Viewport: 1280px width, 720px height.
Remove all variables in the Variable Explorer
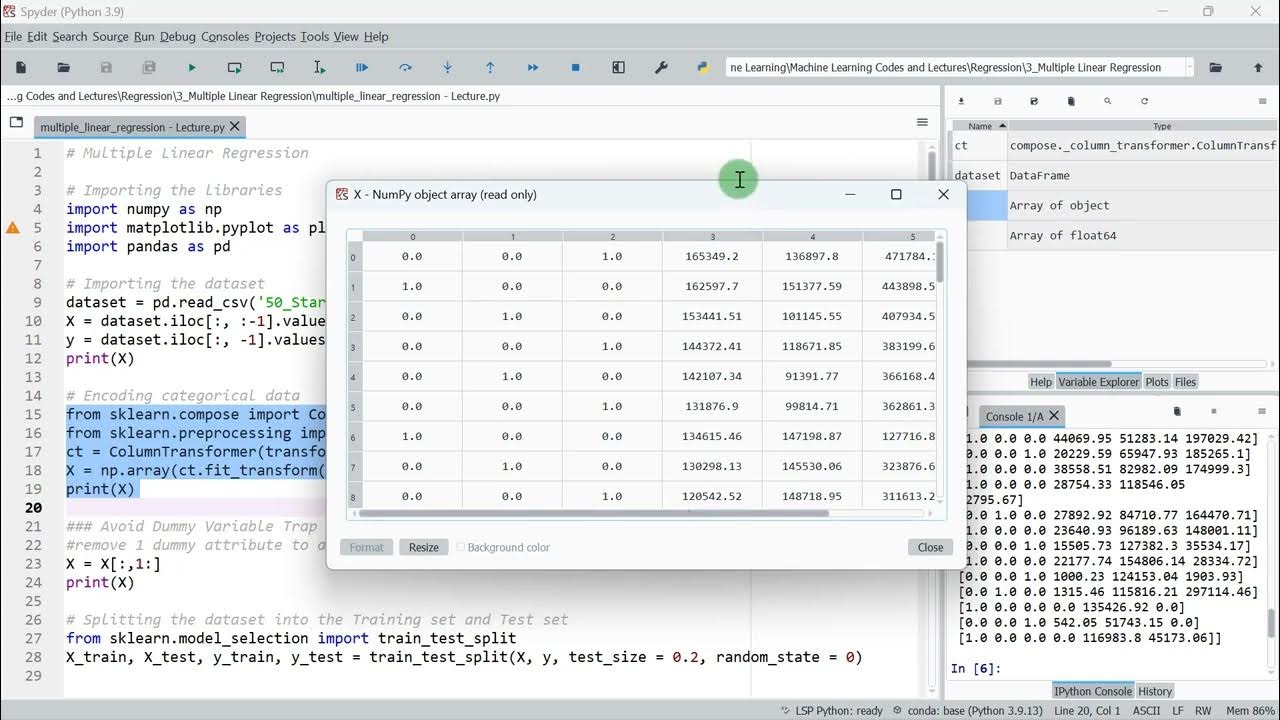coord(1071,101)
